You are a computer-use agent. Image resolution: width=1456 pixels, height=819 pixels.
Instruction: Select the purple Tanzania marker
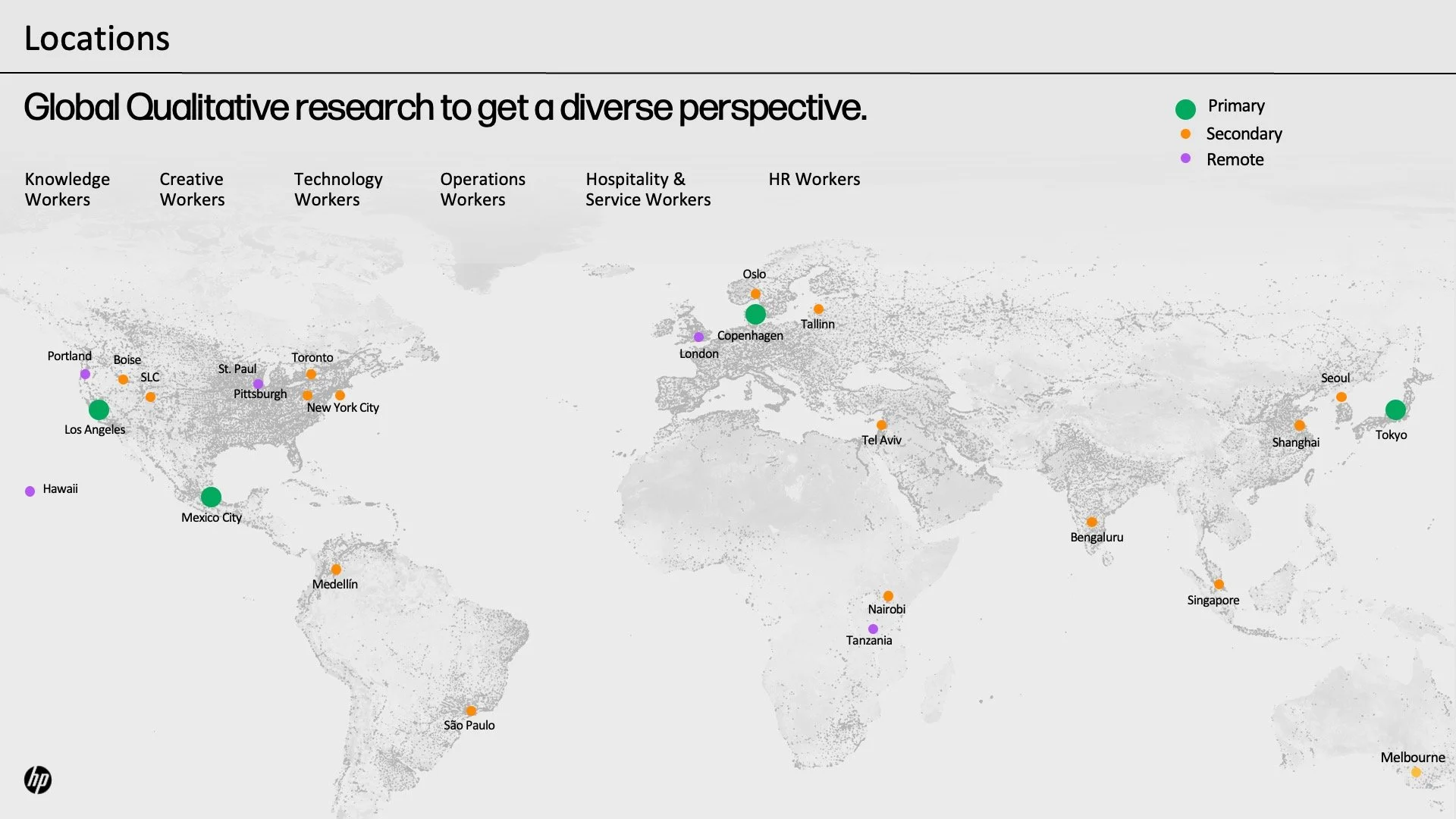[x=873, y=629]
